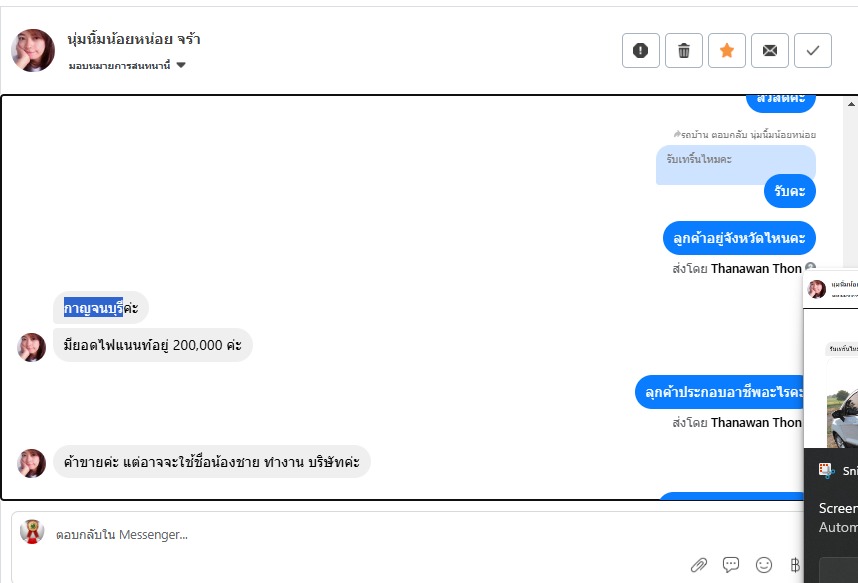Click the baht payment icon

pos(795,564)
